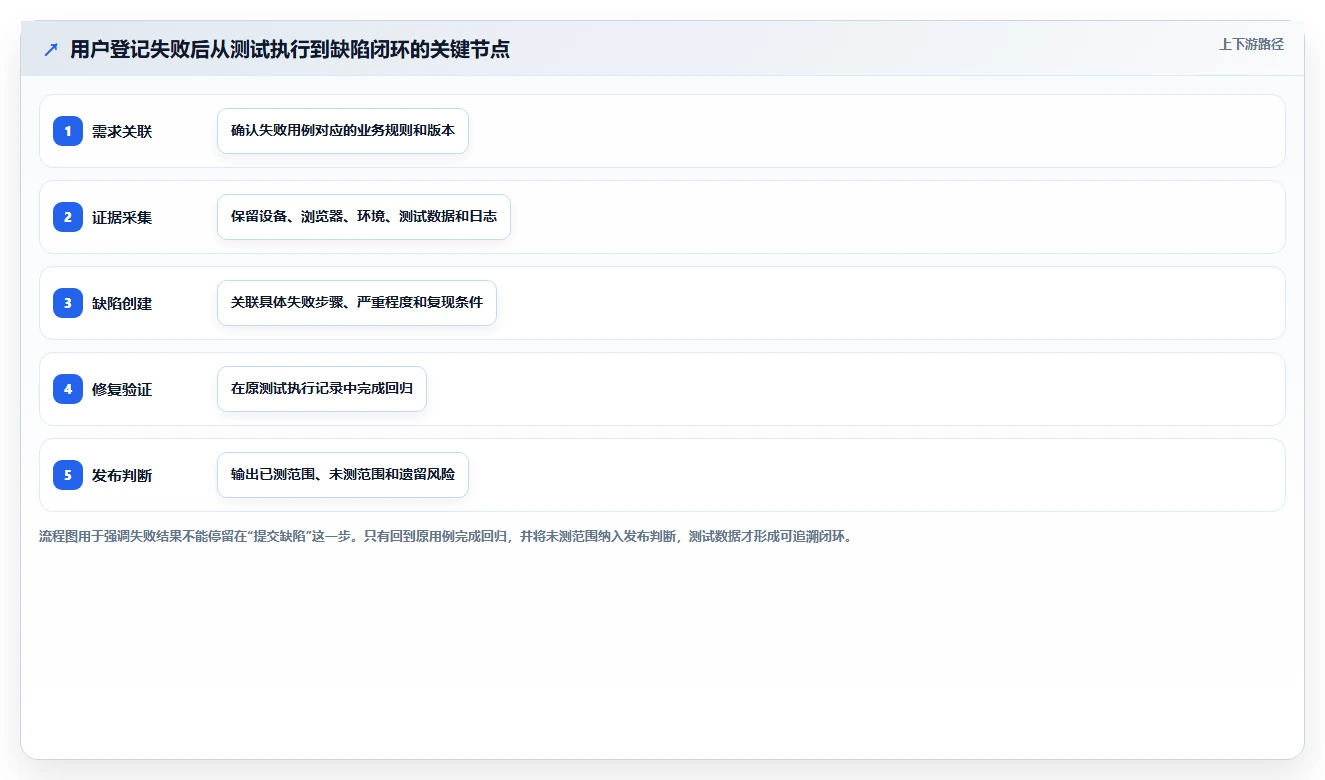Select step number badge 5
This screenshot has height=780, width=1325.
(x=68, y=475)
